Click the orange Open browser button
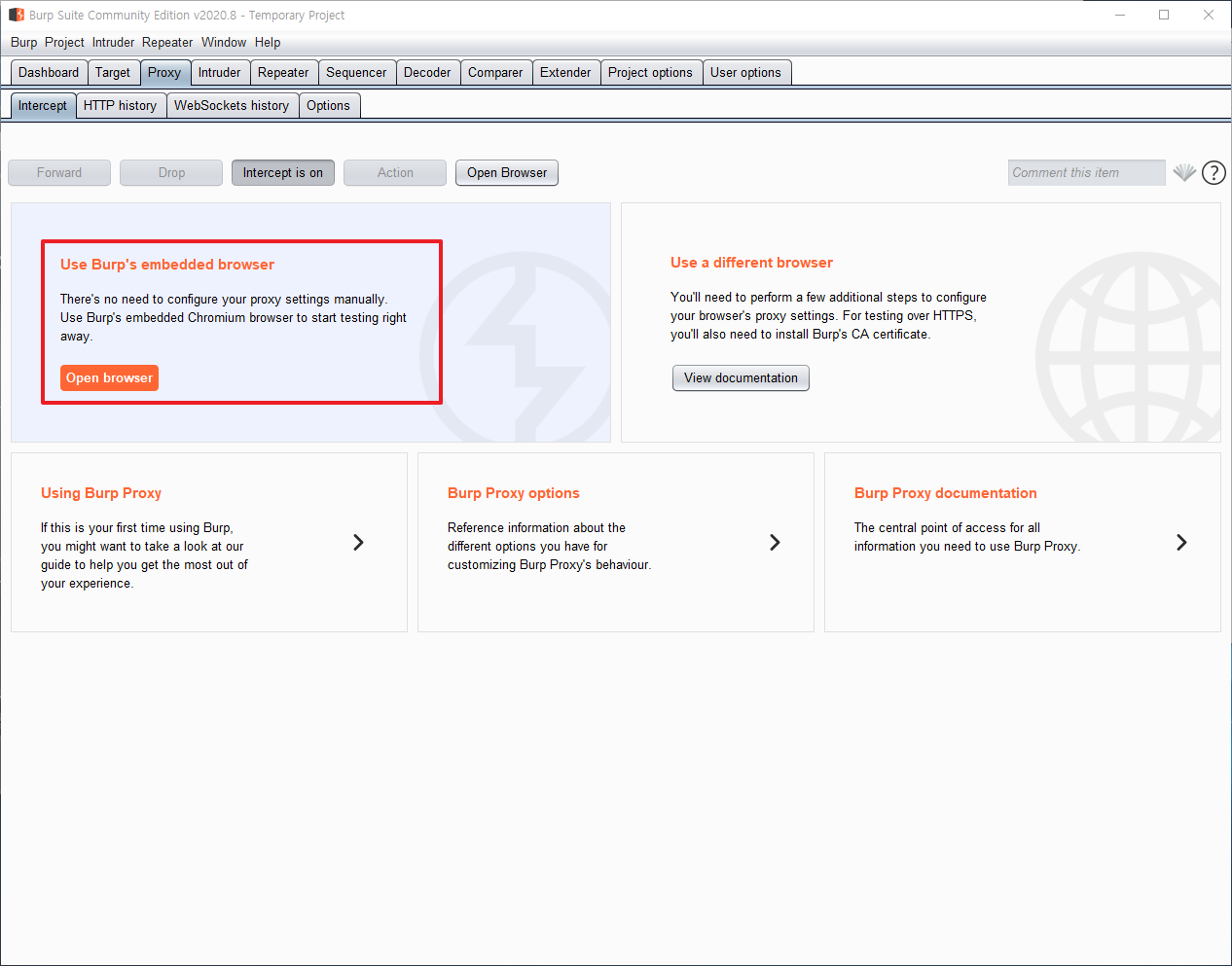 point(109,377)
